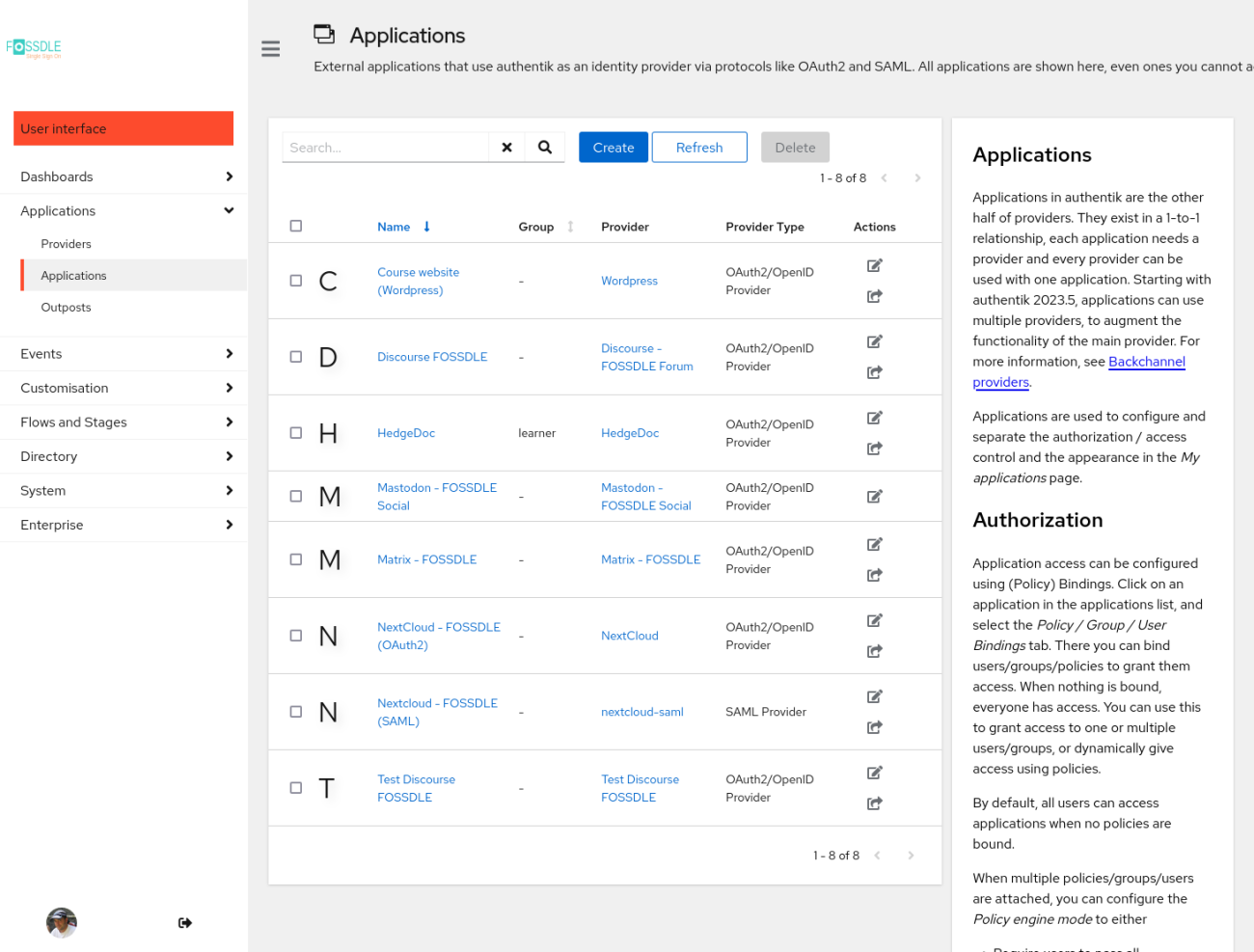
Task: Expand the Events sidebar section
Action: [123, 354]
